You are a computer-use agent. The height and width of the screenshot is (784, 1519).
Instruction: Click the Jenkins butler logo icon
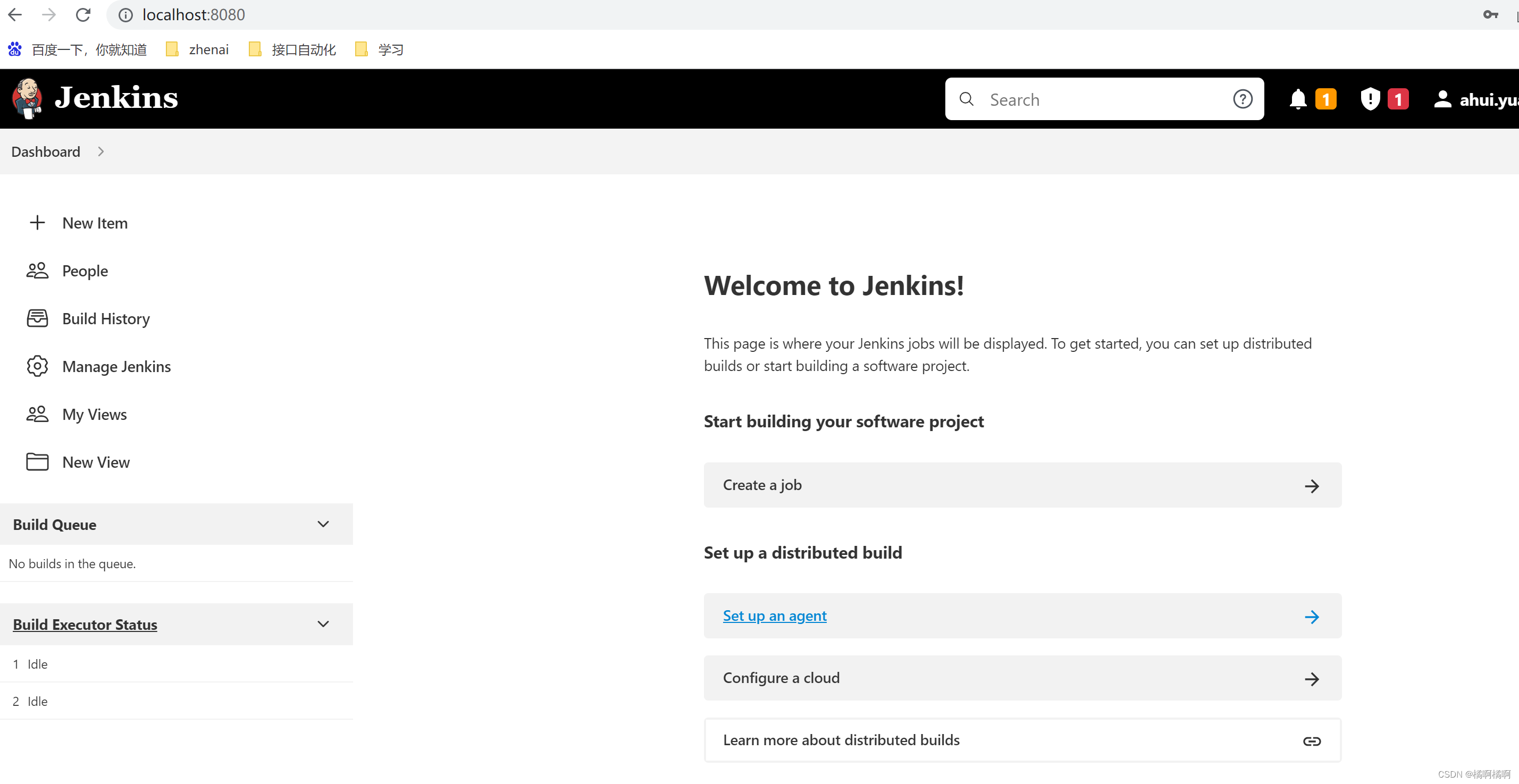pyautogui.click(x=27, y=98)
